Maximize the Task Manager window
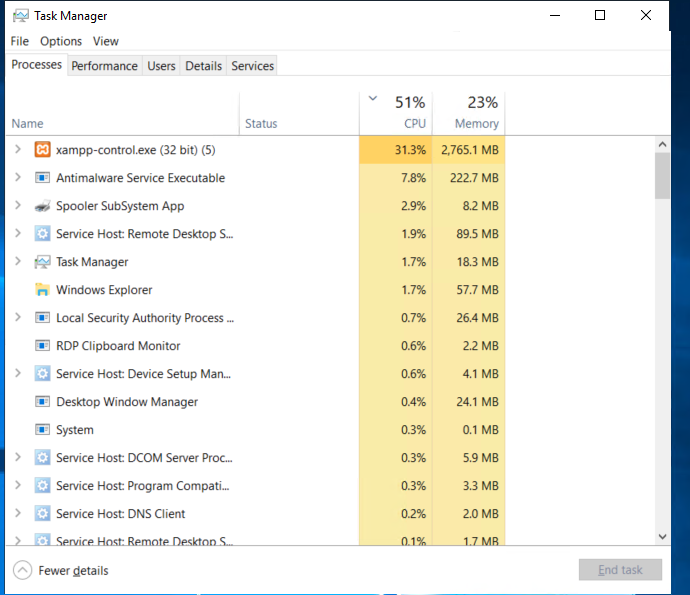Viewport: 690px width, 595px height. pyautogui.click(x=600, y=15)
